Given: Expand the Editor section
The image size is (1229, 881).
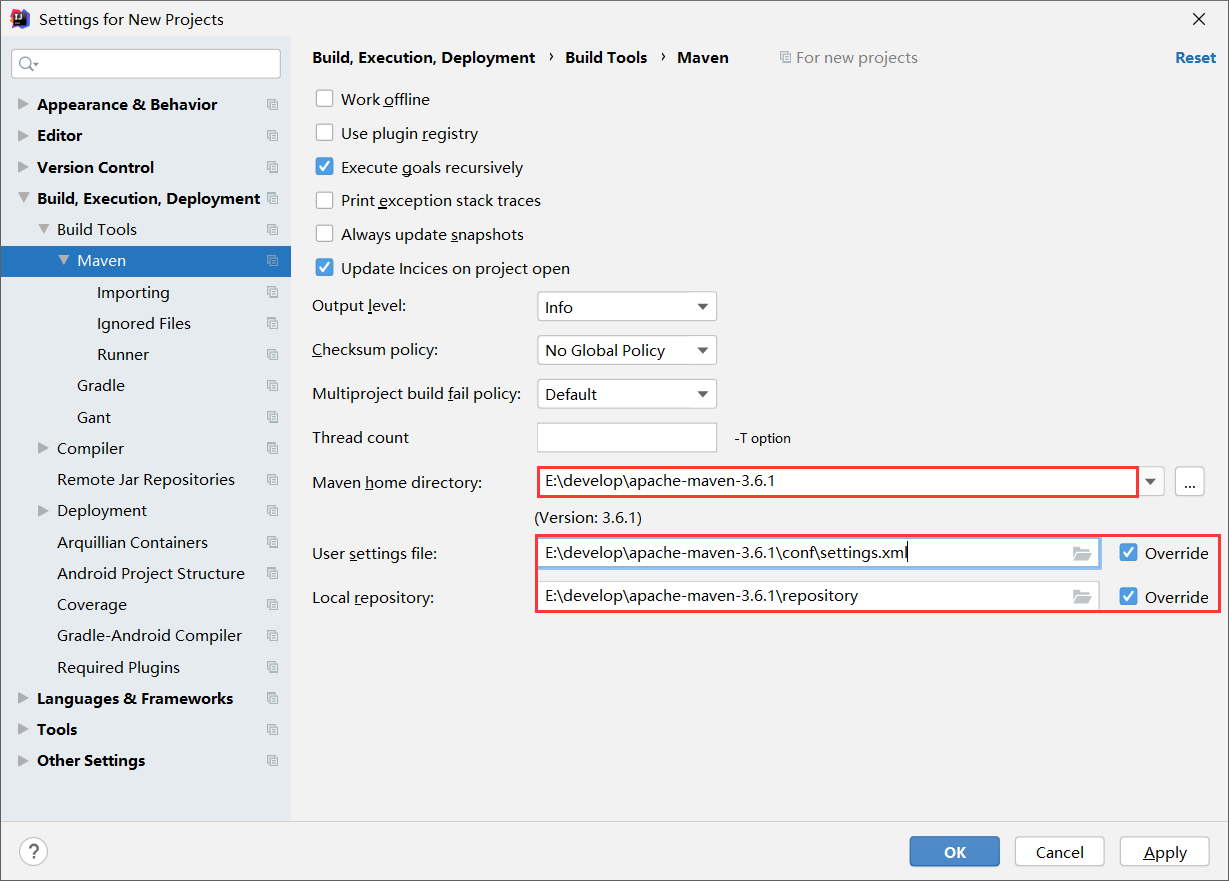Looking at the screenshot, I should tap(23, 135).
